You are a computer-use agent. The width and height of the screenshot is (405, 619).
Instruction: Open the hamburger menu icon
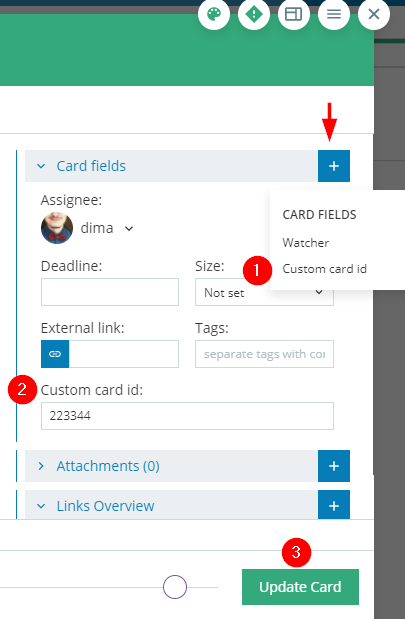point(334,15)
